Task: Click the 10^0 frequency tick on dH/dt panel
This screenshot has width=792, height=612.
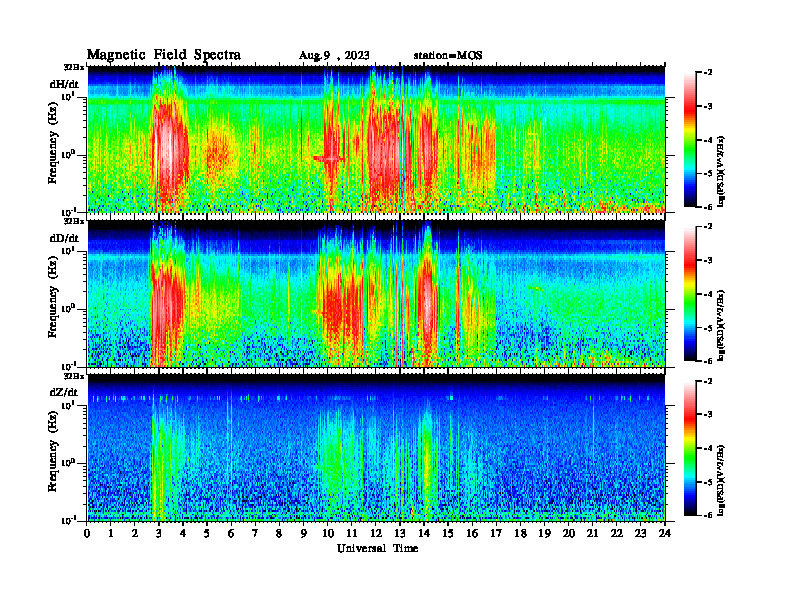Action: pos(68,155)
